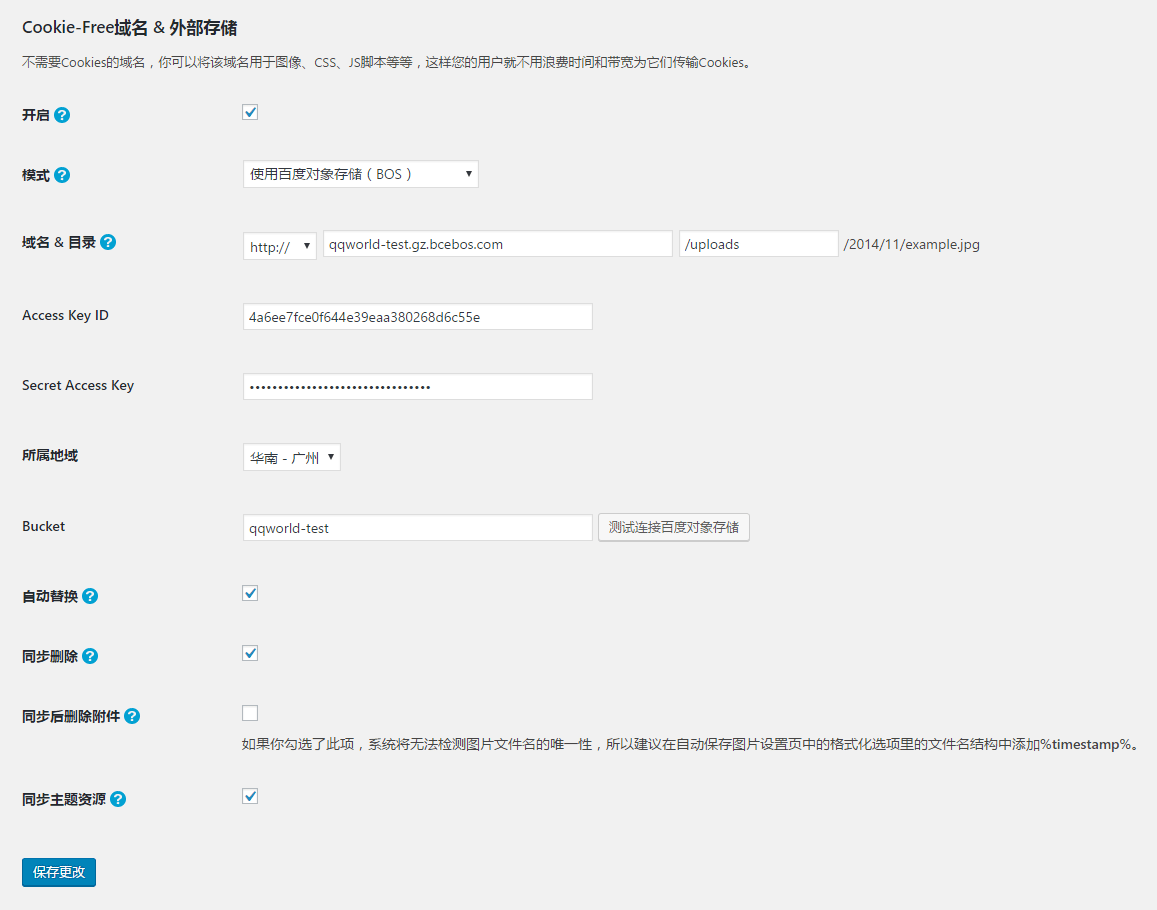
Task: Open the help icon beside 开启
Action: click(62, 115)
